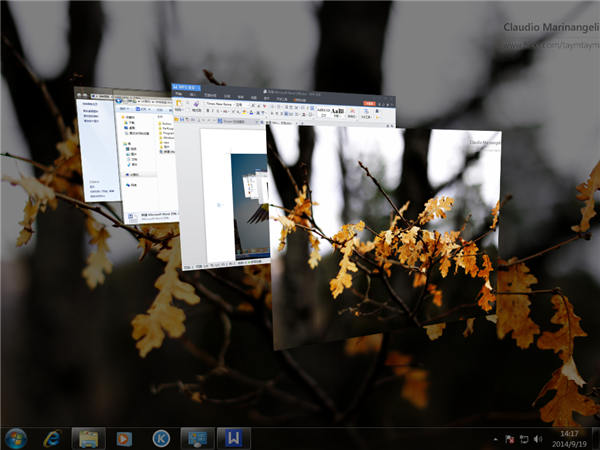Click the monitor-shaped taskbar icon
This screenshot has width=600, height=450.
tap(196, 438)
